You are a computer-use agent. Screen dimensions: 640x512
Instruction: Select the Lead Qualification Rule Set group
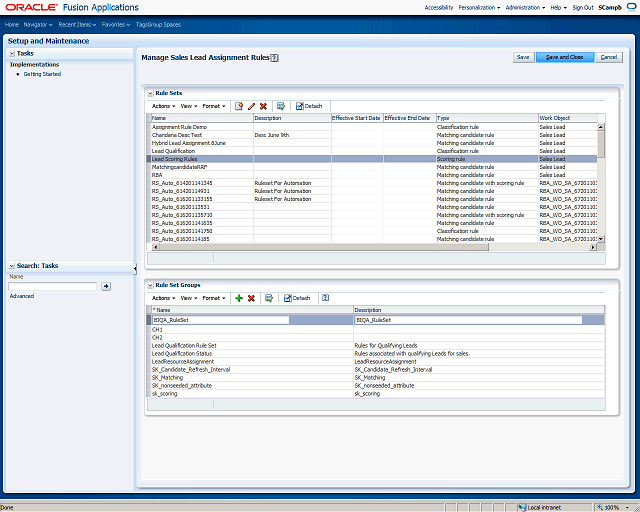(376, 346)
